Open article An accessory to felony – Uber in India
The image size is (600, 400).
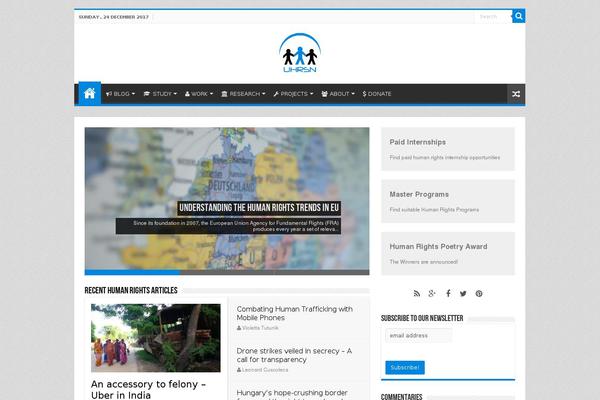(x=148, y=389)
